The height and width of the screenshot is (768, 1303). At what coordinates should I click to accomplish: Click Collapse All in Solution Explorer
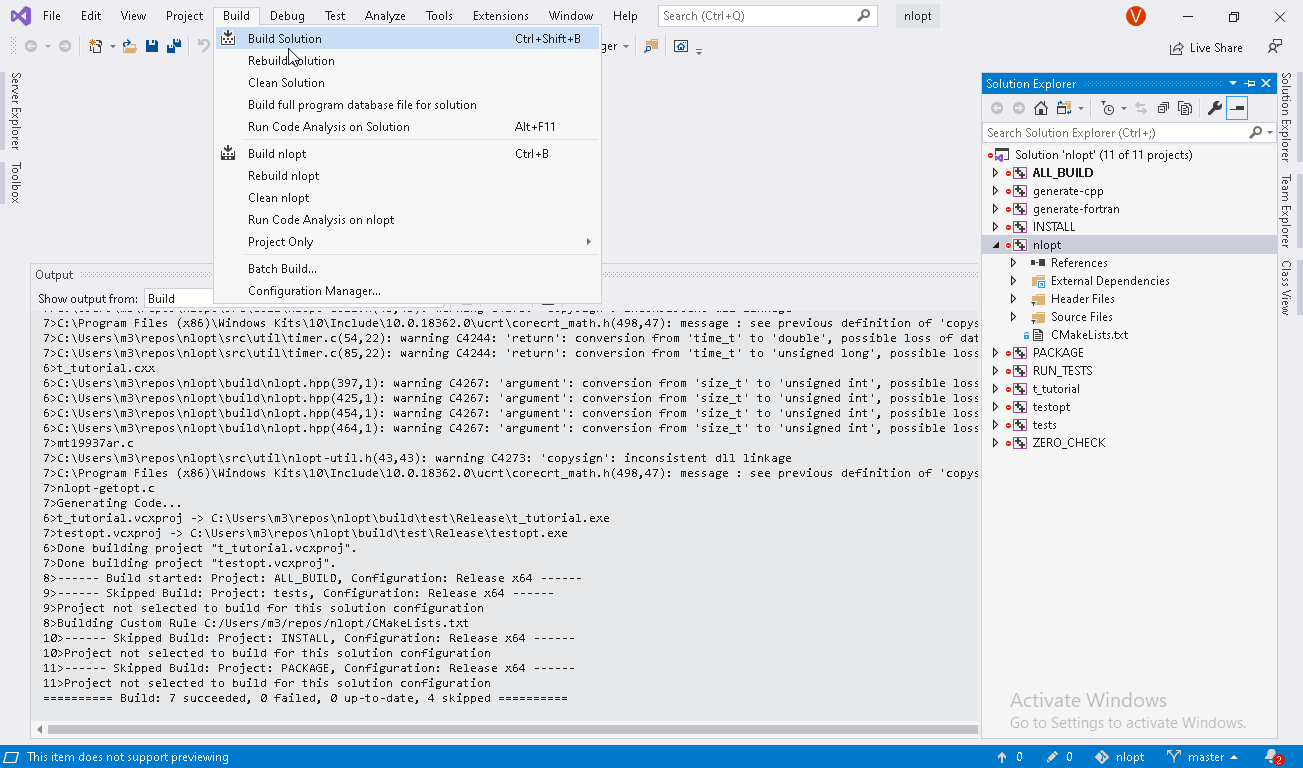pyautogui.click(x=1164, y=108)
